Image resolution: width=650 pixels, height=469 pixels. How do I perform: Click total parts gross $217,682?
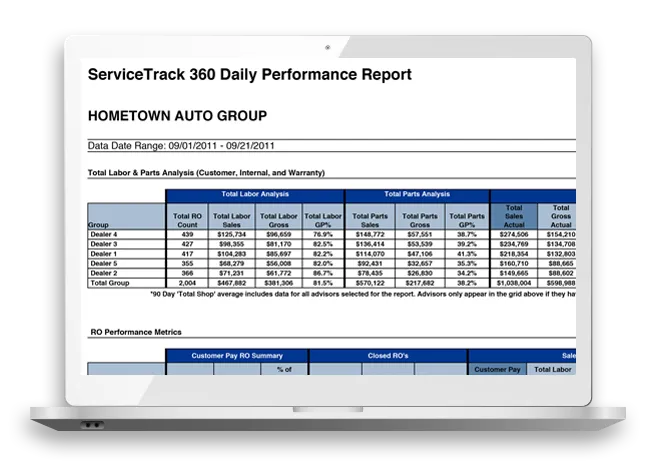coord(420,283)
